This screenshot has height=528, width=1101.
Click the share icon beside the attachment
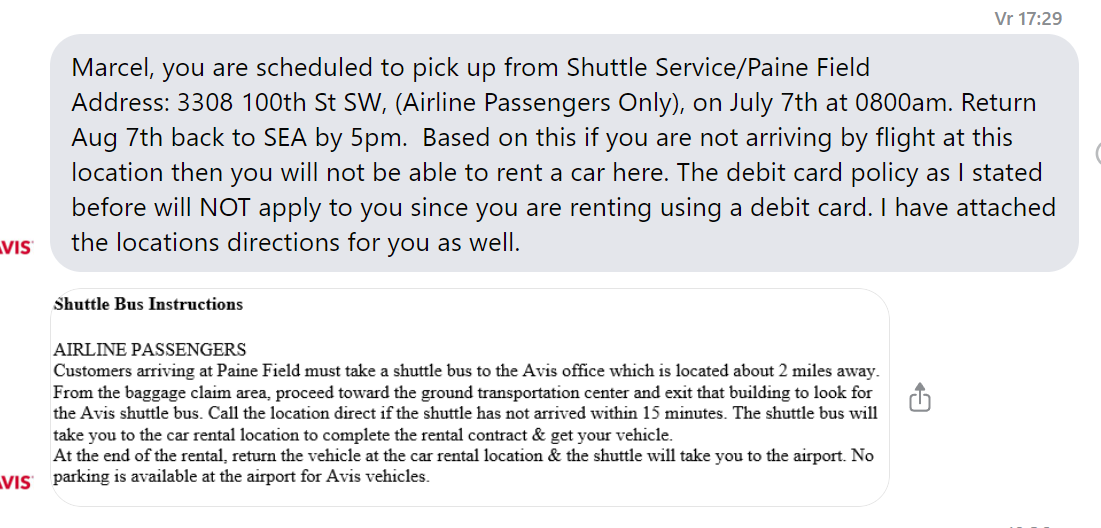click(x=920, y=399)
